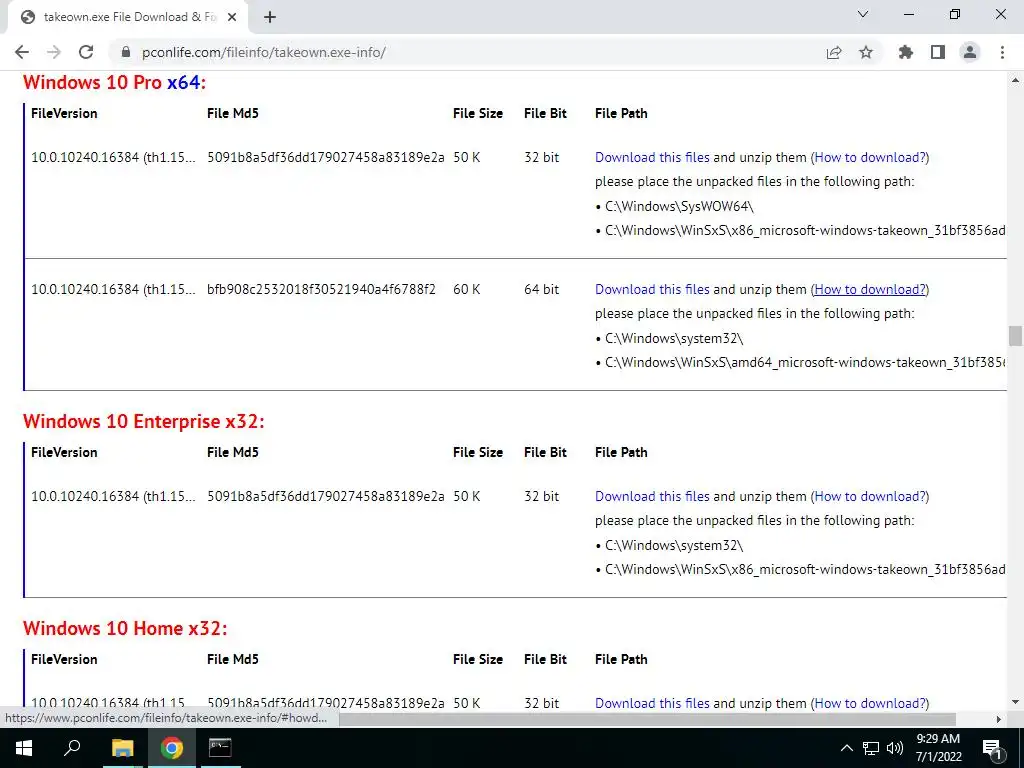
Task: Select amd64_microsoft-windows-takeown WinSxS path
Action: click(x=805, y=362)
